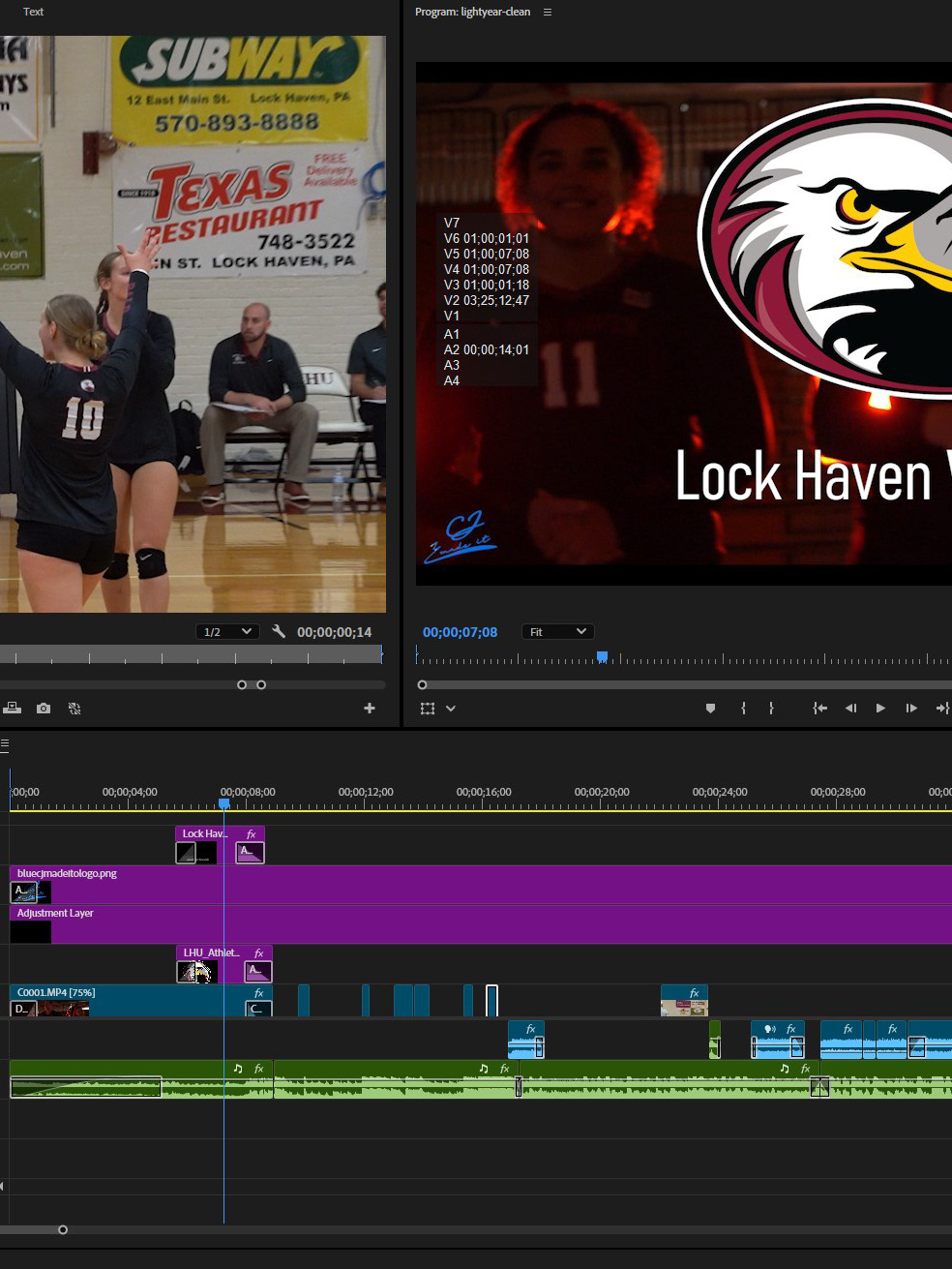Open the timeline panel hamburger menu
Image resolution: width=952 pixels, height=1269 pixels.
(5, 744)
